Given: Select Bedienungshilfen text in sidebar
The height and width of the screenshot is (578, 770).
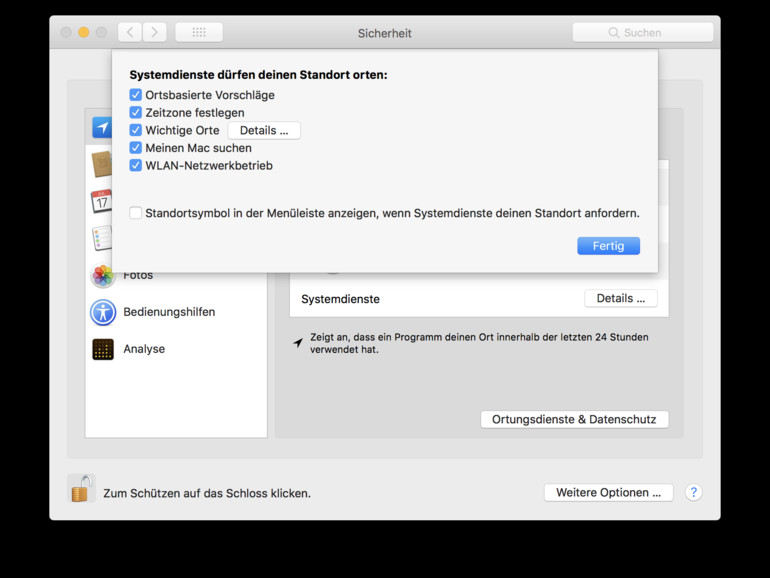Looking at the screenshot, I should pos(169,312).
